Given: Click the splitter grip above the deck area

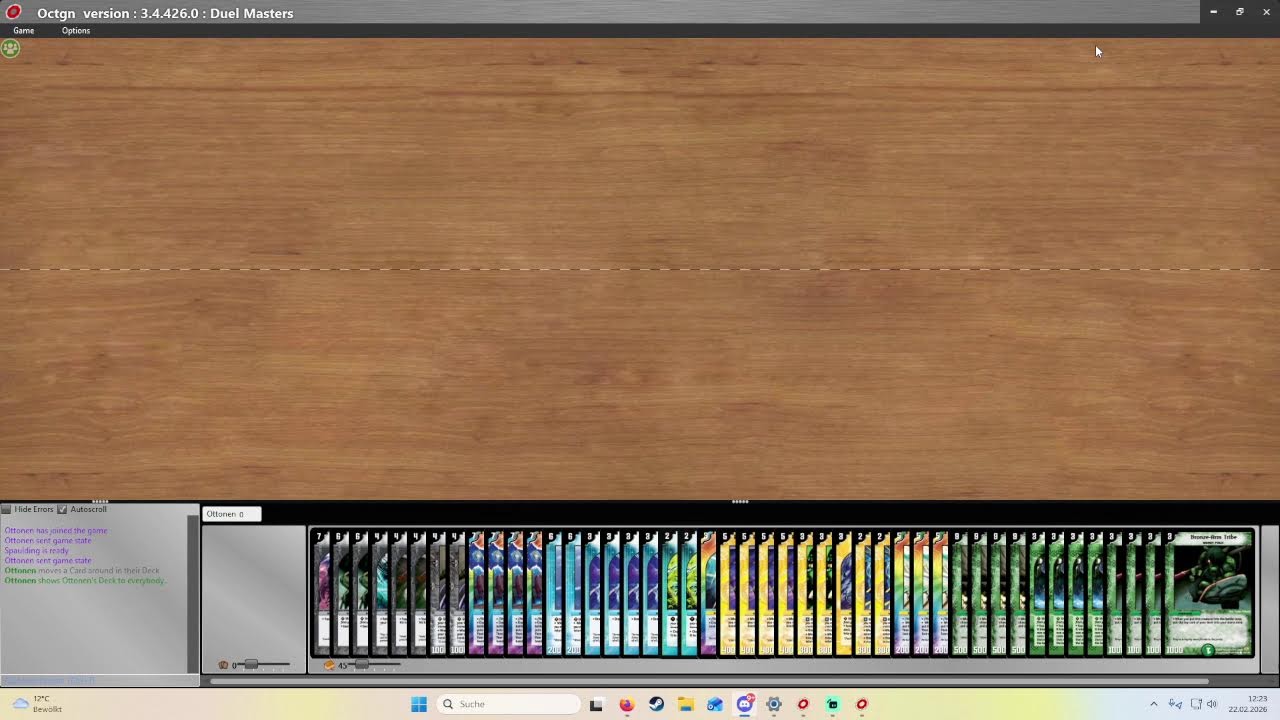Looking at the screenshot, I should pyautogui.click(x=740, y=502).
